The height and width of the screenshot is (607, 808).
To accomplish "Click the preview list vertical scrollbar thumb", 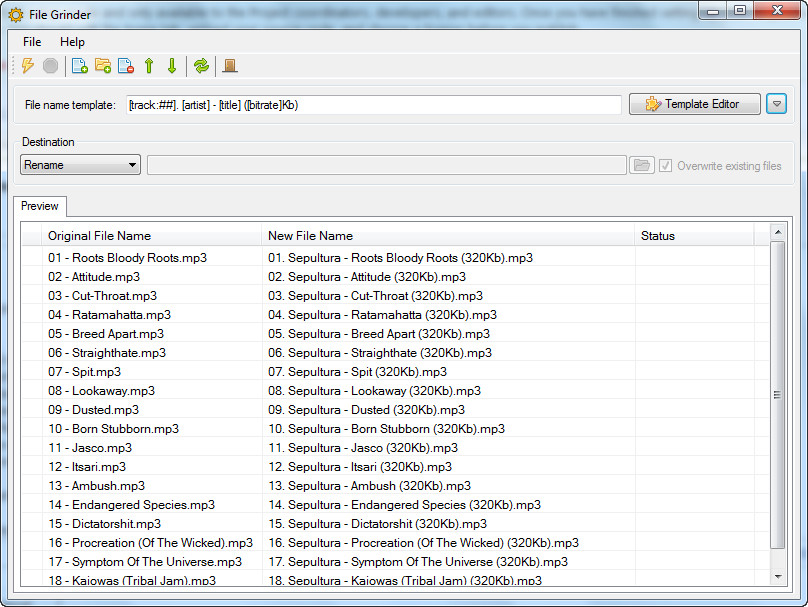I will tap(778, 395).
